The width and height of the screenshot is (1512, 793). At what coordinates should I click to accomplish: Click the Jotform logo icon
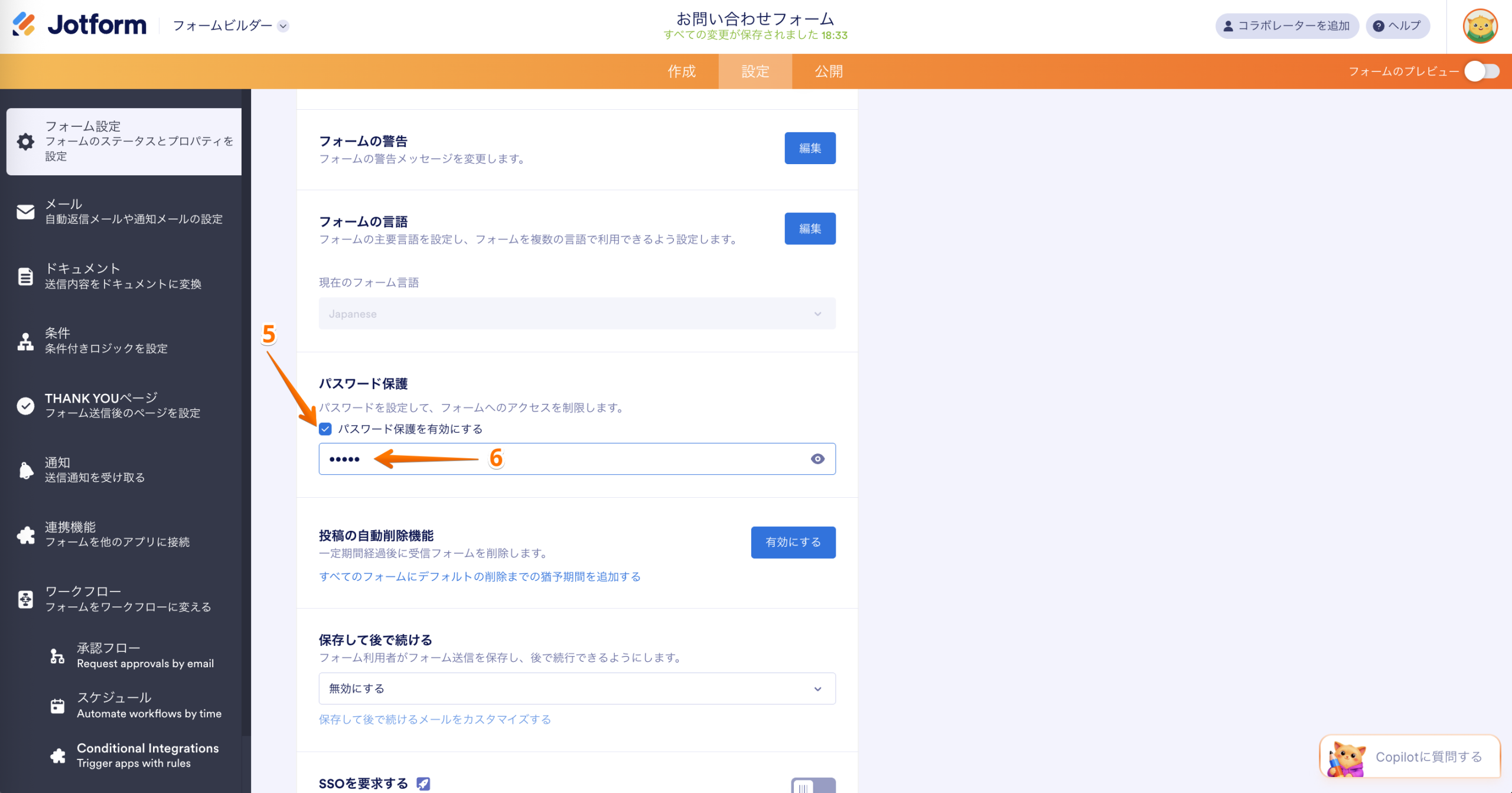coord(24,25)
